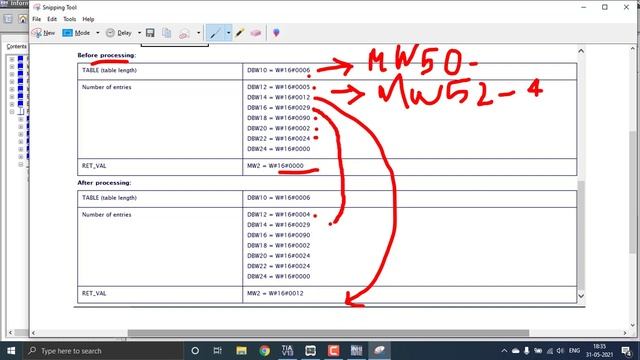Open clock showing 18:35

click(599, 351)
